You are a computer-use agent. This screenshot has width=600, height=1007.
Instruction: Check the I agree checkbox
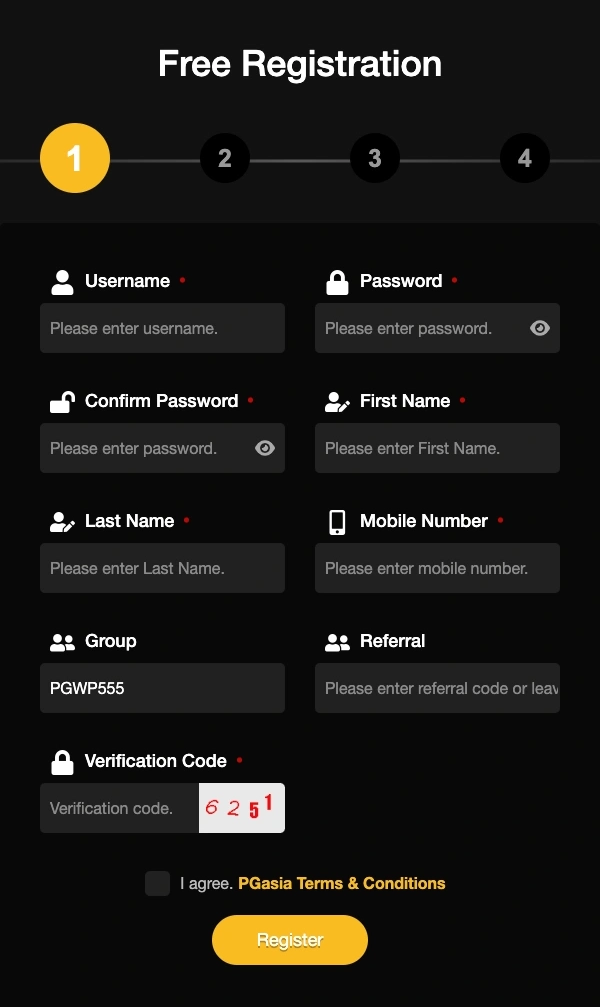(x=157, y=883)
